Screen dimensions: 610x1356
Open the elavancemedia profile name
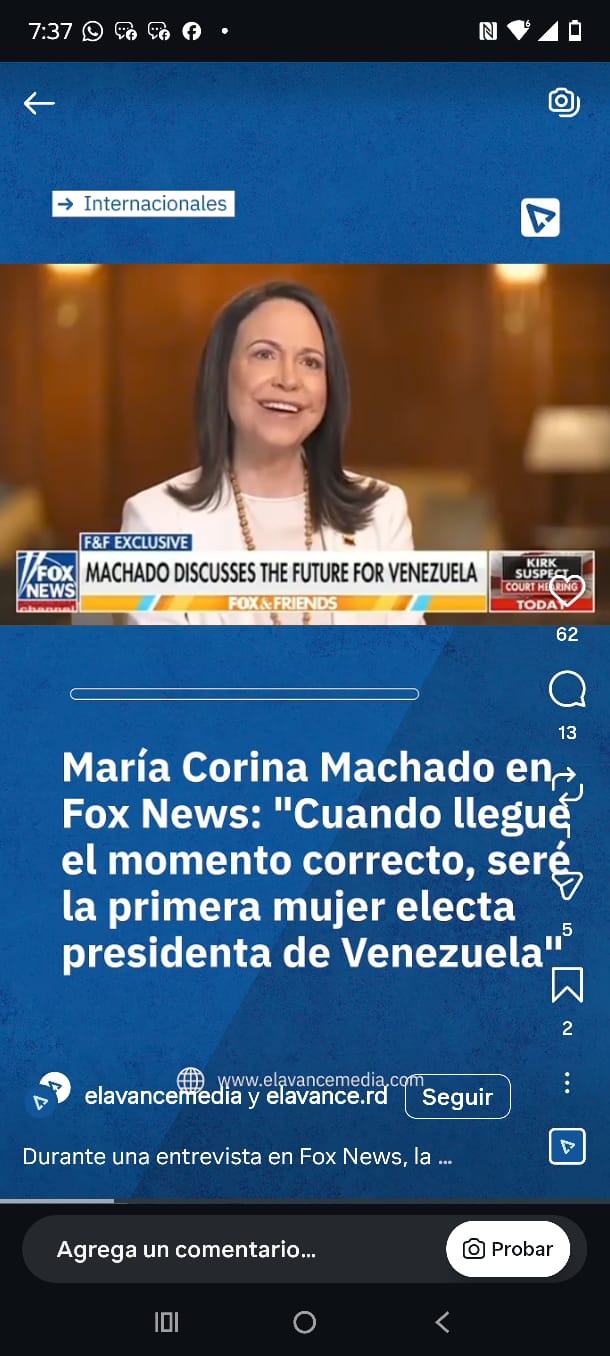163,1096
